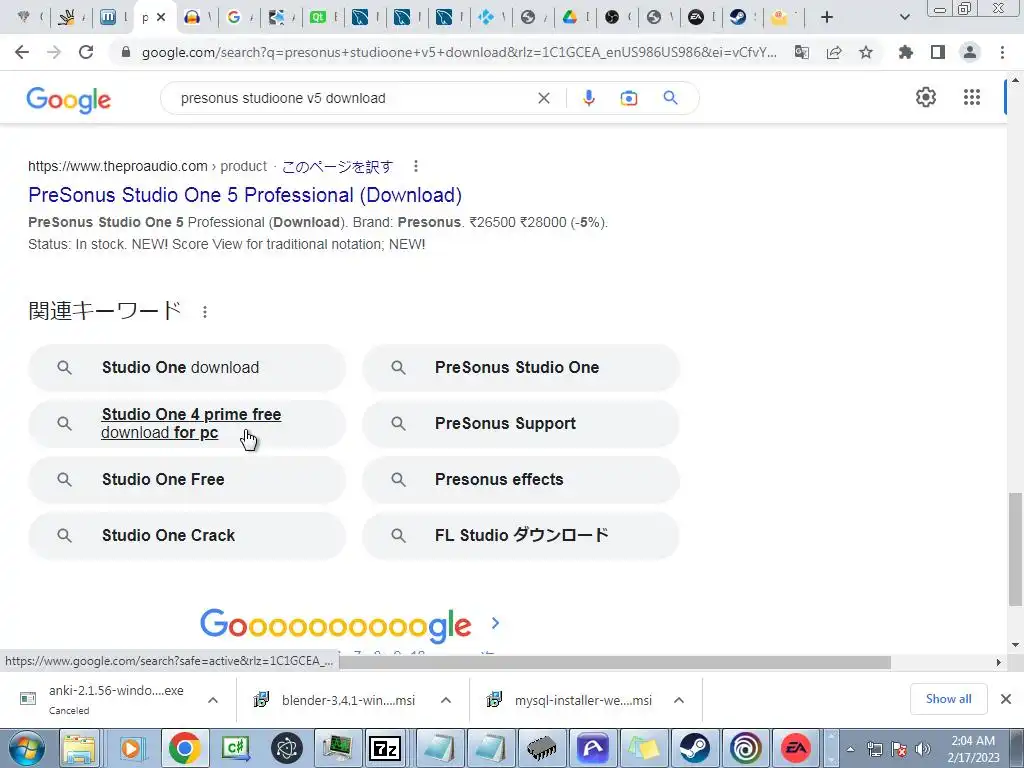Viewport: 1024px width, 768px height.
Task: Search related: FL Studio ダウンロード
Action: (x=520, y=536)
